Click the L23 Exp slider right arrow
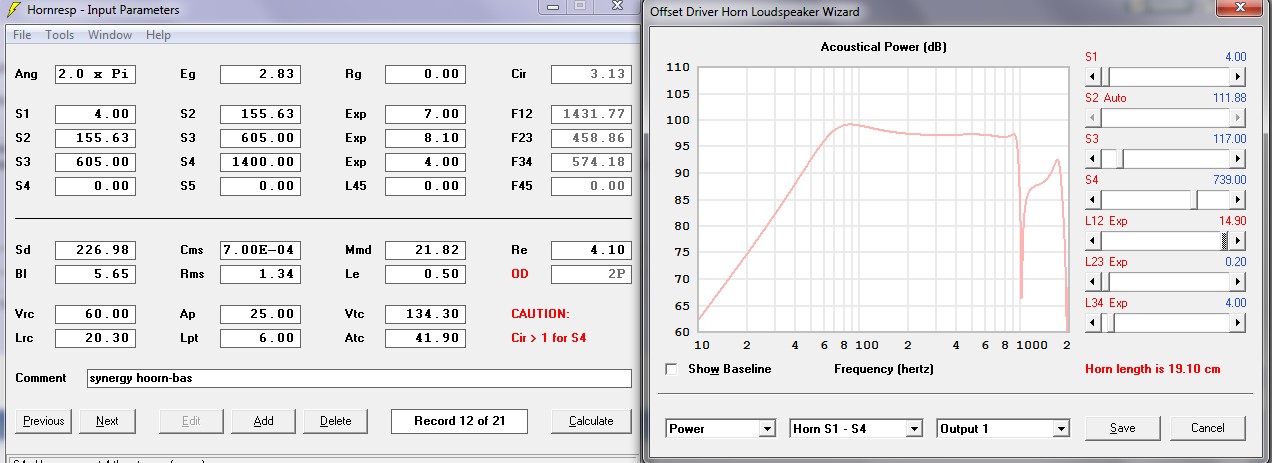The width and height of the screenshot is (1272, 463). [x=1238, y=282]
